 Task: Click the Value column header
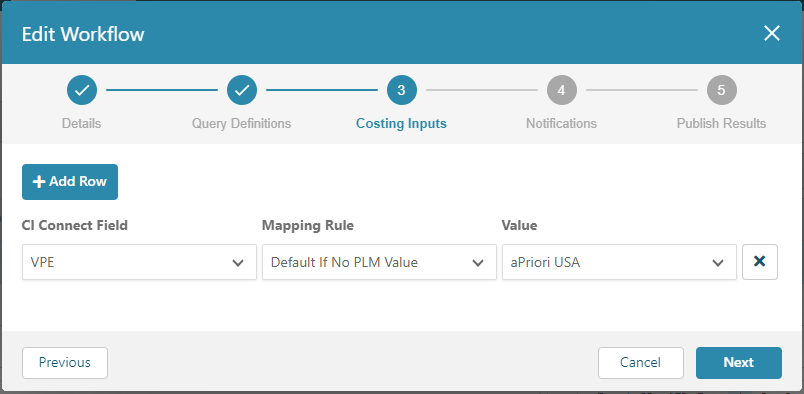click(x=519, y=225)
